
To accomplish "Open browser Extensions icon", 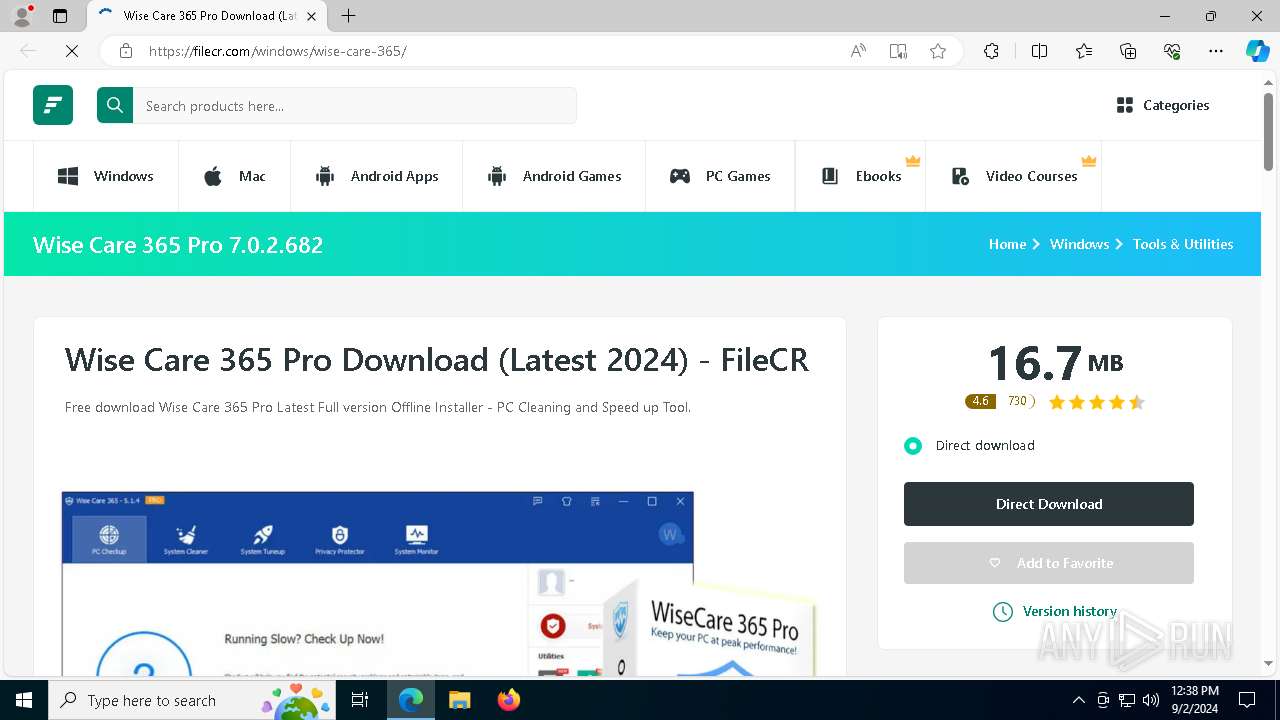I will (991, 51).
